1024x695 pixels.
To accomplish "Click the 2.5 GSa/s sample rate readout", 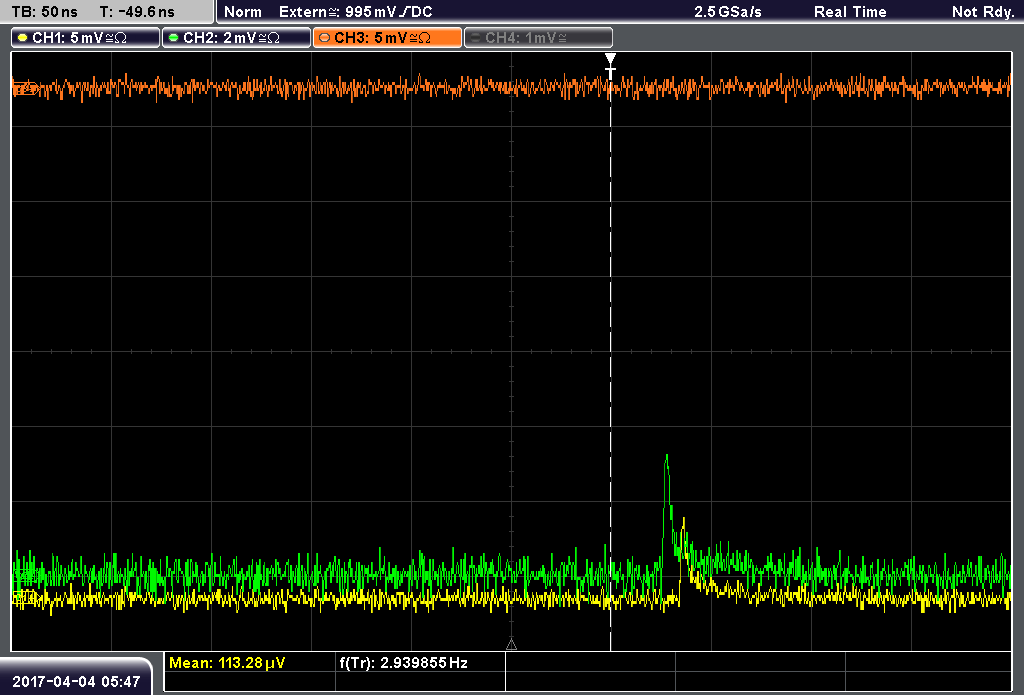I will (728, 12).
